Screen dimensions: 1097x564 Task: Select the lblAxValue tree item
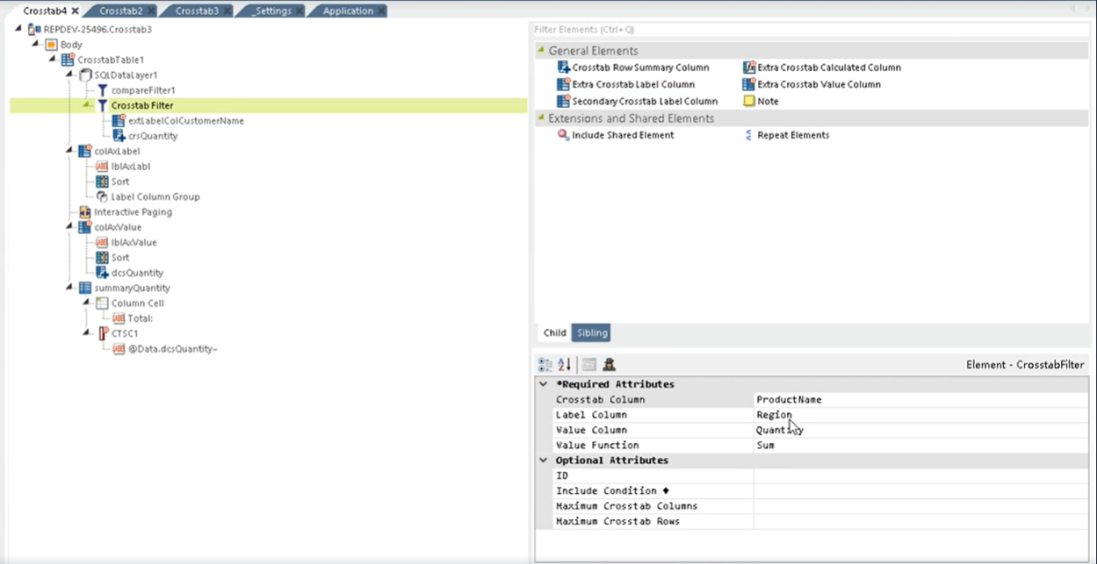click(x=134, y=243)
